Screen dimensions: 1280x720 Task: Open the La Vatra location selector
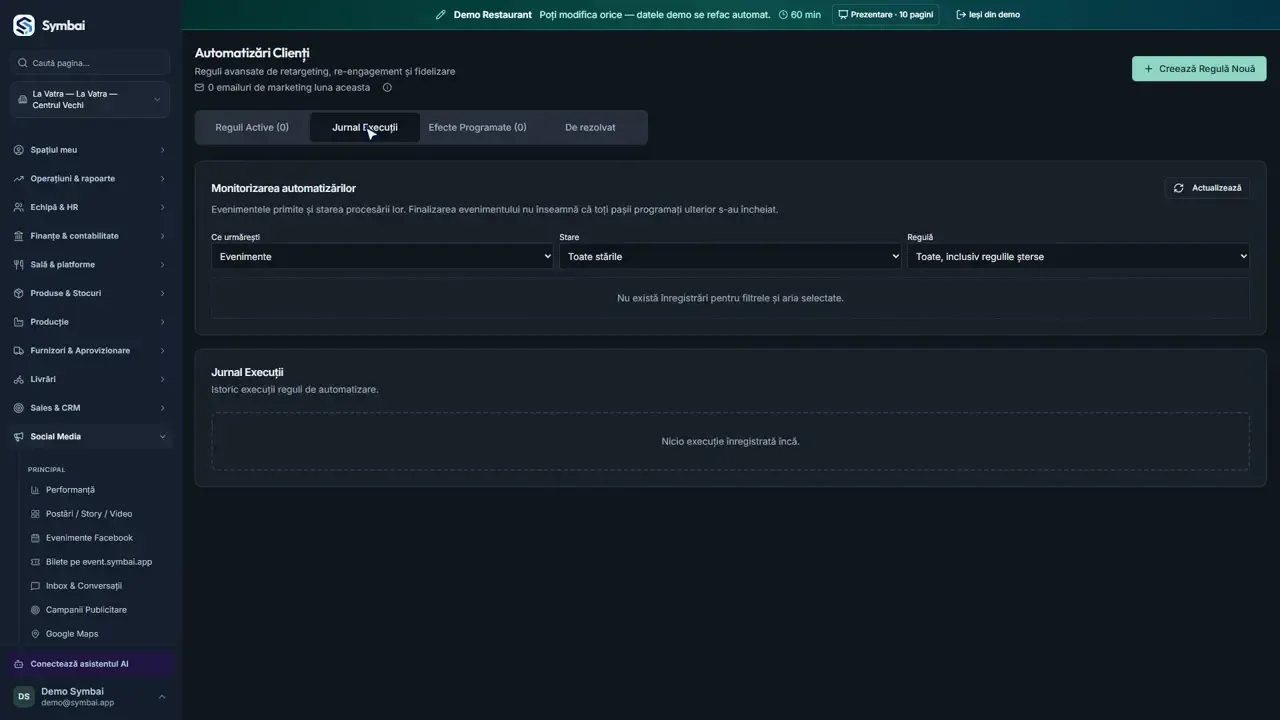click(x=90, y=100)
